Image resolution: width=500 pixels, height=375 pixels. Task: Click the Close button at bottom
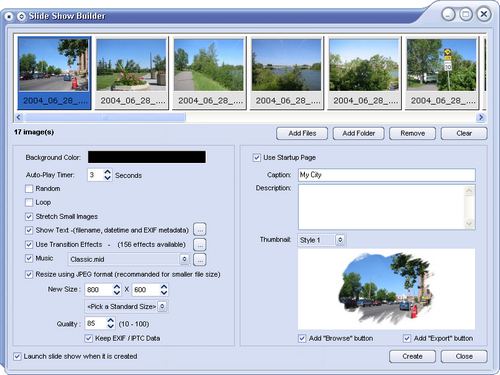[x=464, y=356]
